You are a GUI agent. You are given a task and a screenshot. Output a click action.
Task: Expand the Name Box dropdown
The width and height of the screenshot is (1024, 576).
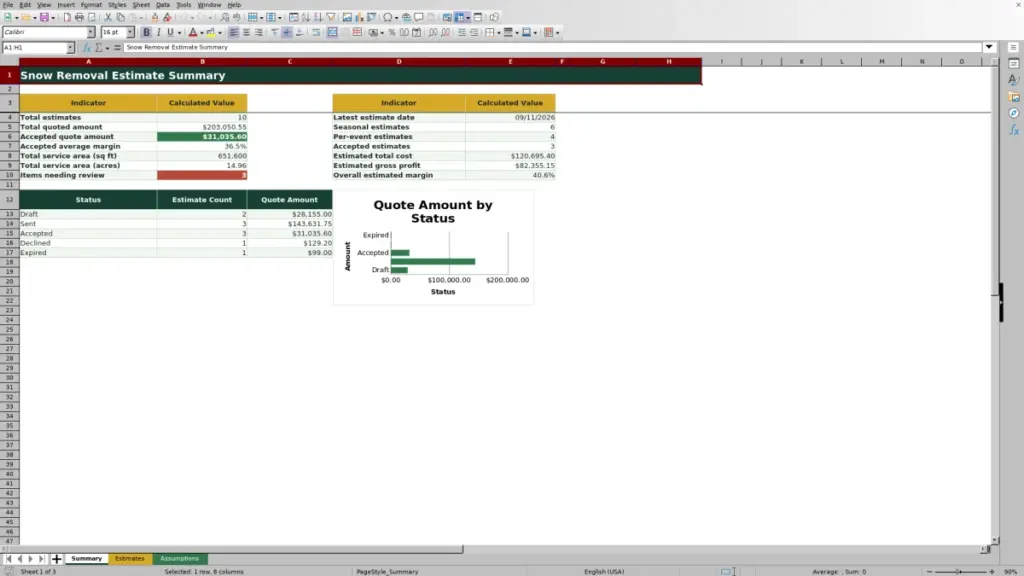tap(70, 48)
